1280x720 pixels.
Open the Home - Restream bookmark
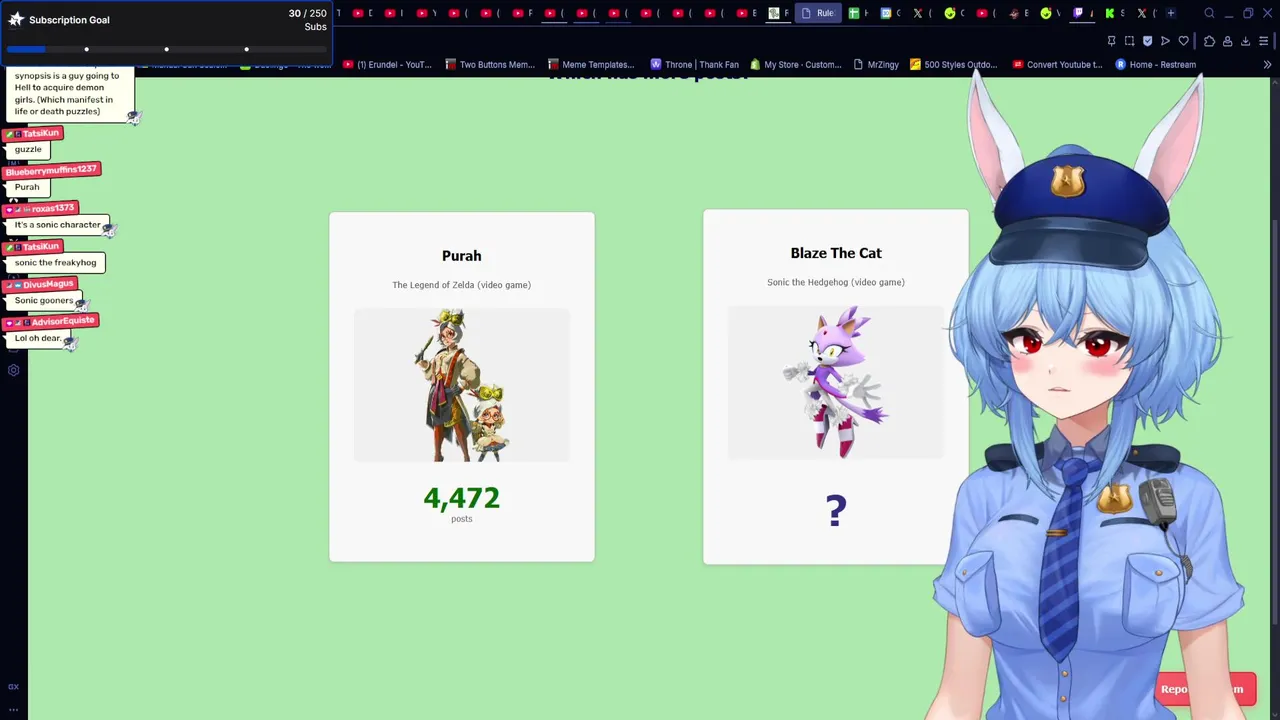(1155, 64)
